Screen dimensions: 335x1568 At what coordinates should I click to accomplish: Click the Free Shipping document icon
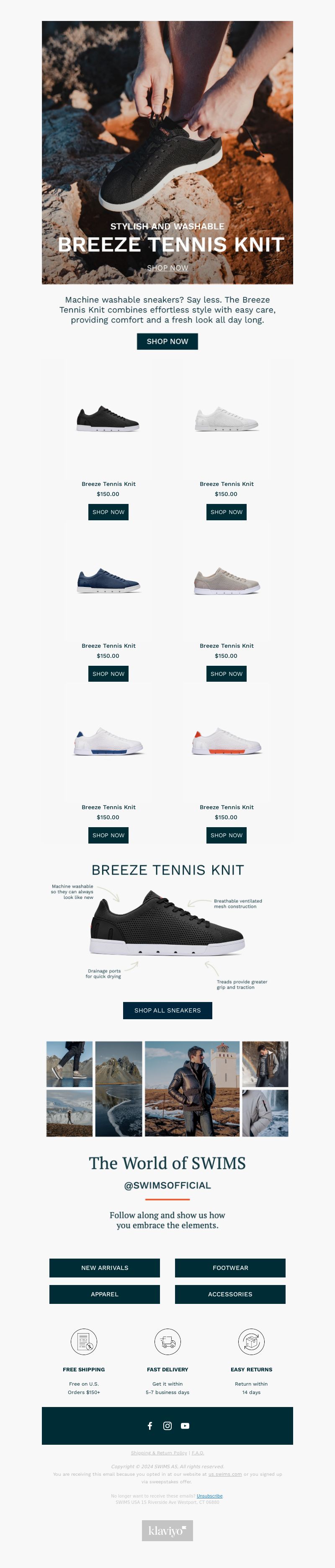click(x=84, y=1342)
